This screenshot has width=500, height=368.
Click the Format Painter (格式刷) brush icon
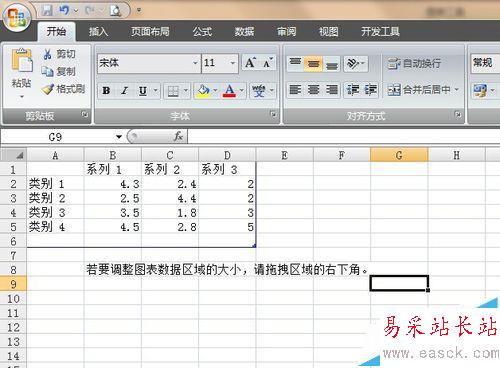coord(48,89)
